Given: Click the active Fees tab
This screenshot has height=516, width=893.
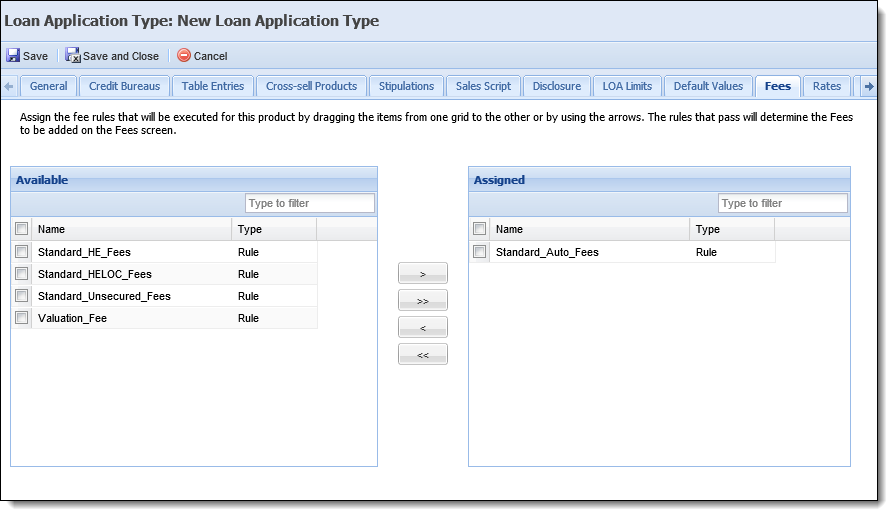Looking at the screenshot, I should tap(778, 87).
